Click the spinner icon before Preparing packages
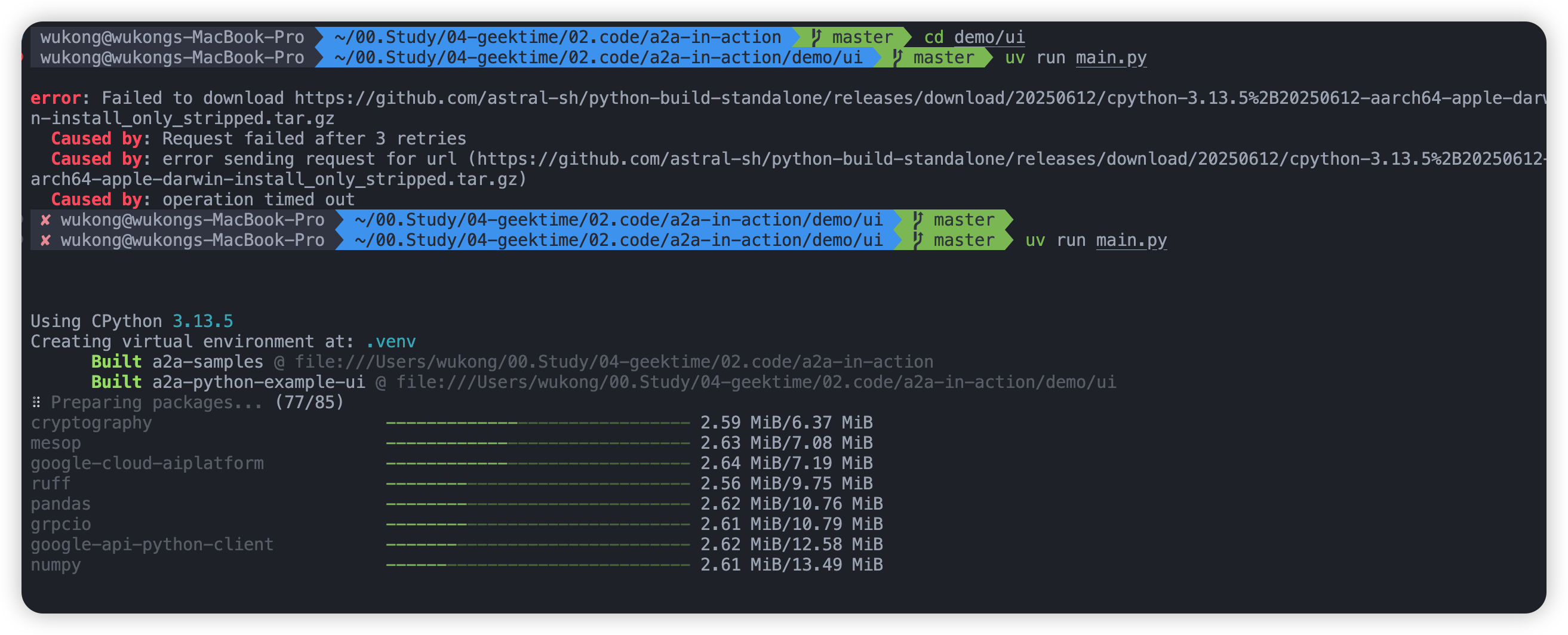This screenshot has width=1568, height=635. tap(36, 403)
